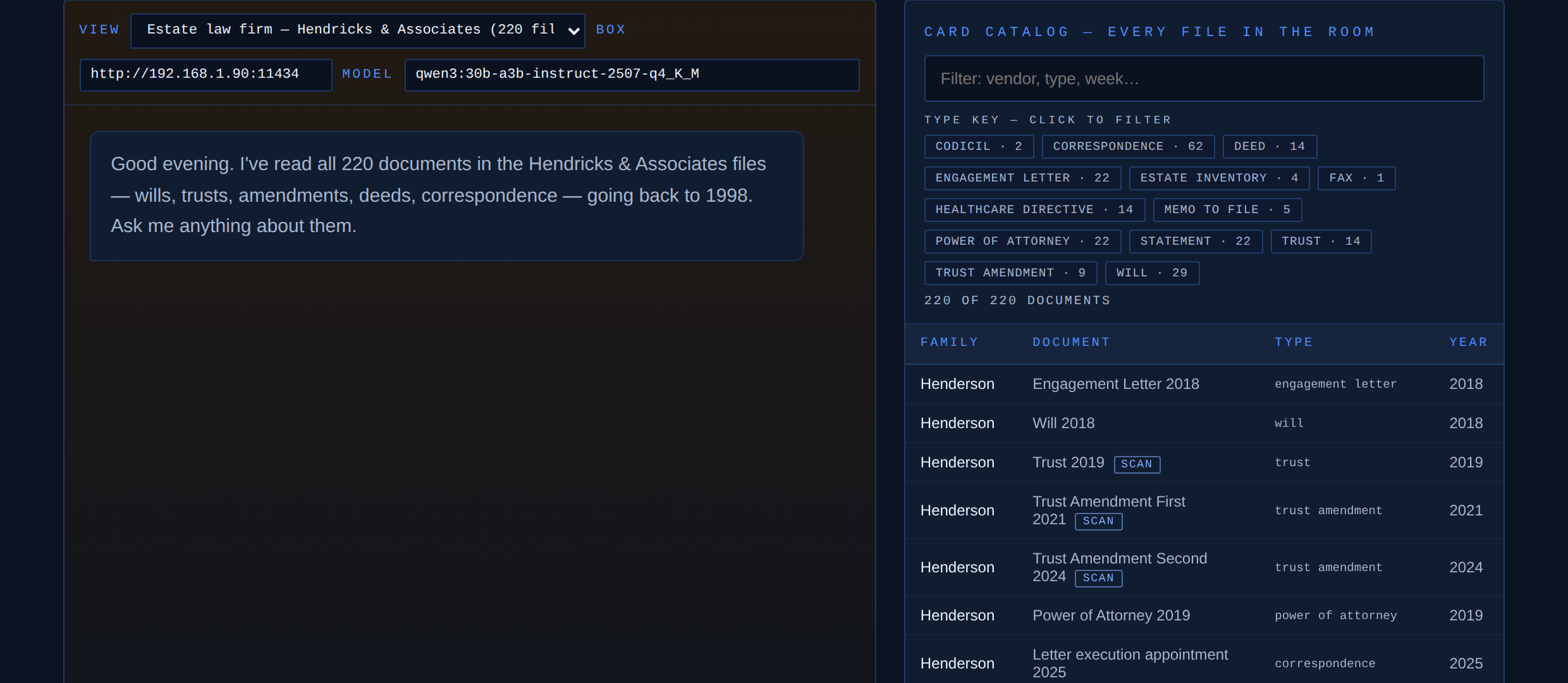
Task: Click year 2021 in Trust Amendment row
Action: [1466, 510]
